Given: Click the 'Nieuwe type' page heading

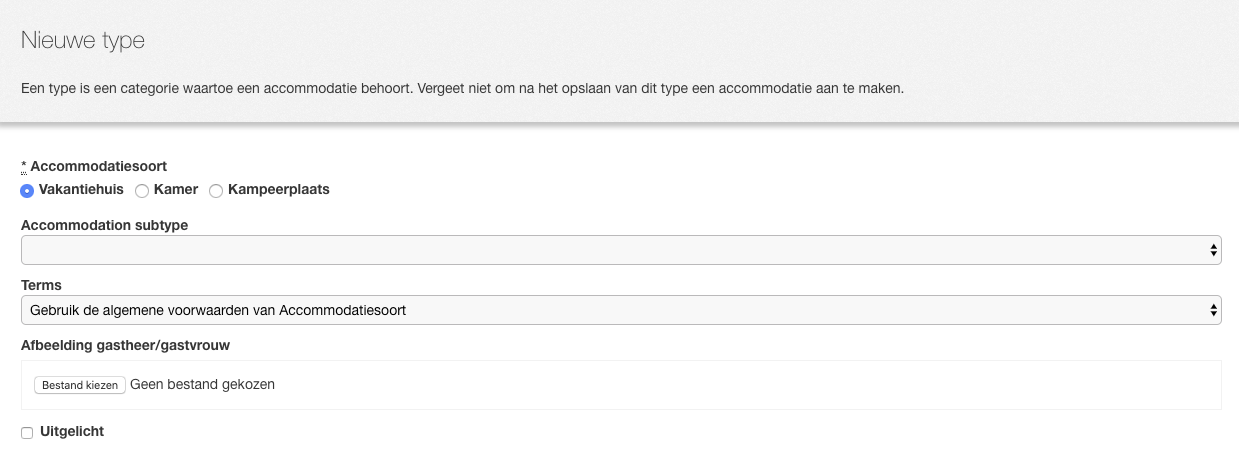Looking at the screenshot, I should coord(83,41).
